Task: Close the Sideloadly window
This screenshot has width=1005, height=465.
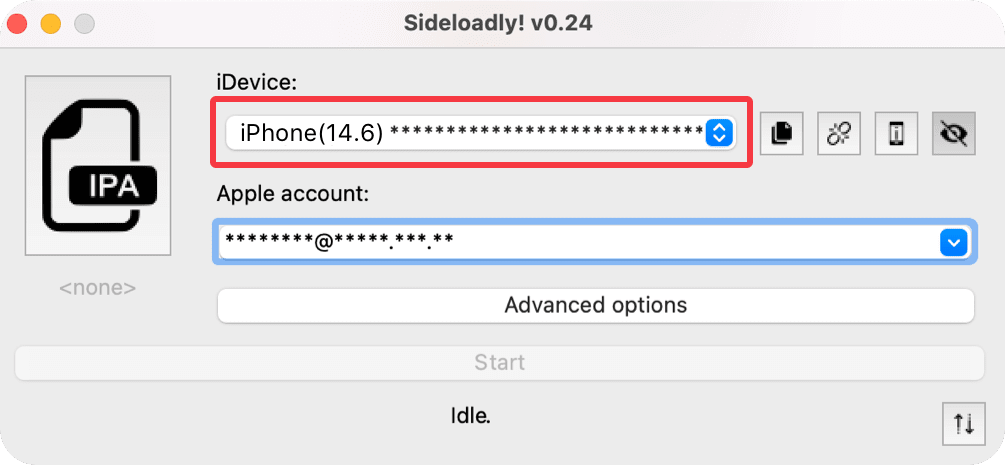Action: pos(17,23)
